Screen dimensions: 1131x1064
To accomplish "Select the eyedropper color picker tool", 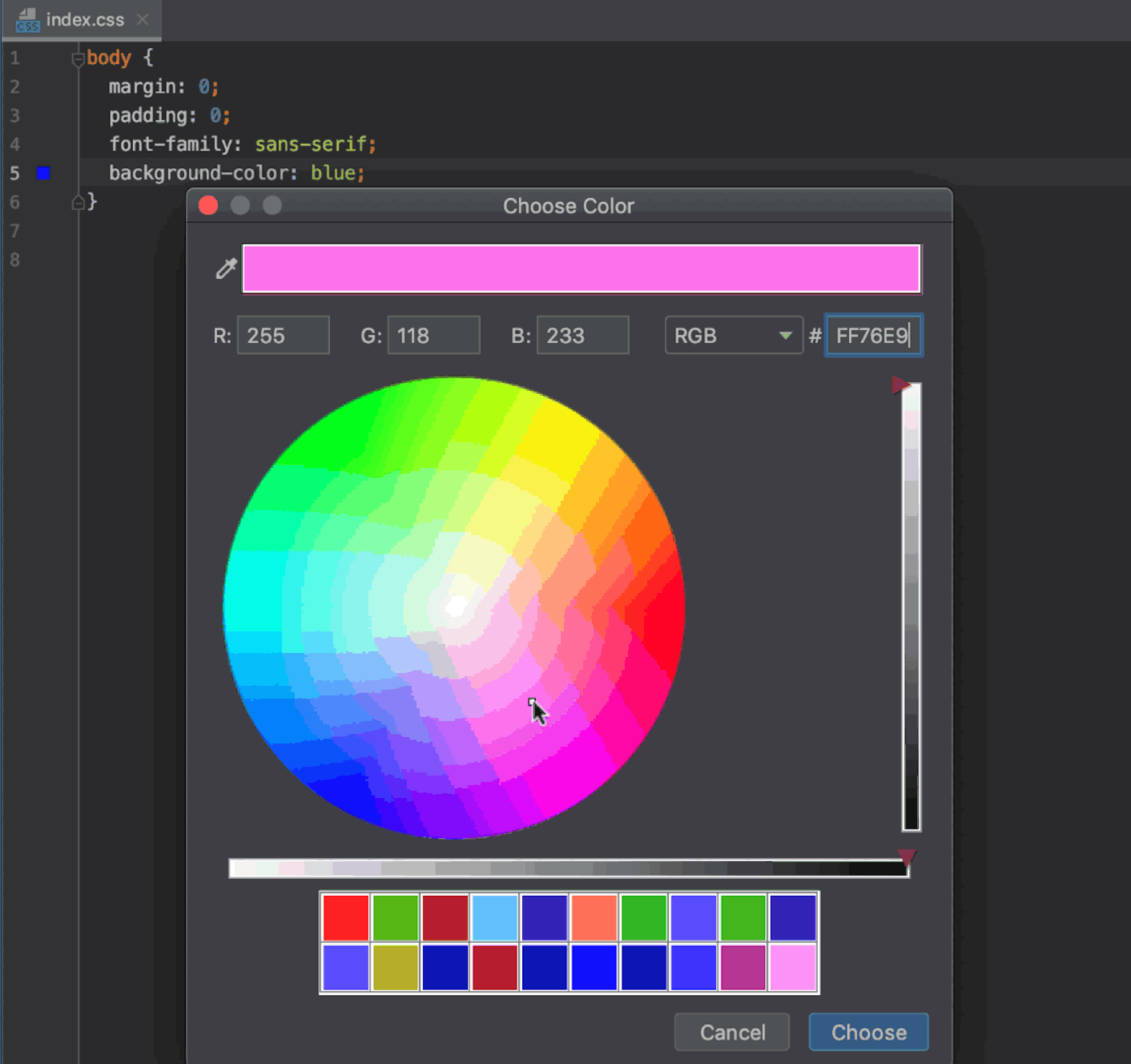I will 226,268.
